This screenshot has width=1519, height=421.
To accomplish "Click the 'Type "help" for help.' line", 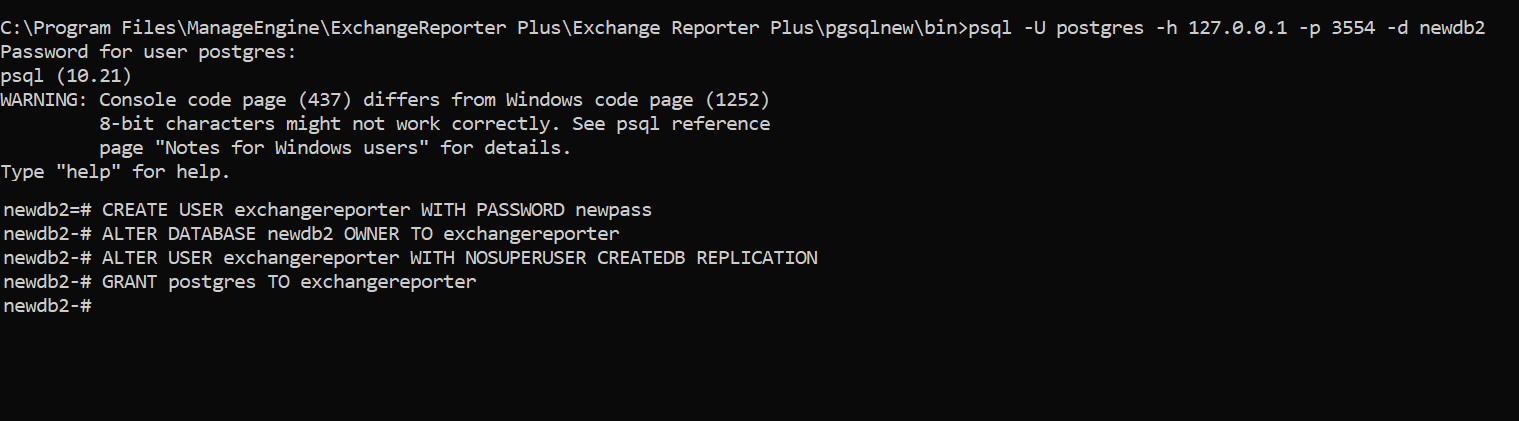I will pos(115,172).
